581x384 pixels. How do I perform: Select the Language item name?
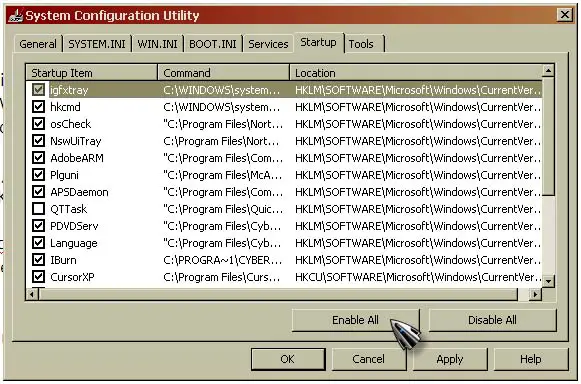(74, 243)
